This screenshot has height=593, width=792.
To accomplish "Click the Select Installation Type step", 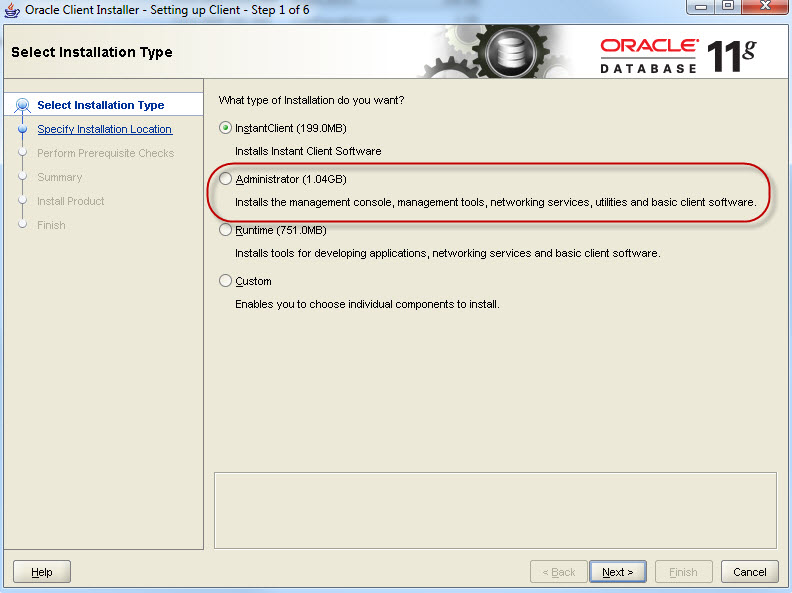I will point(100,105).
